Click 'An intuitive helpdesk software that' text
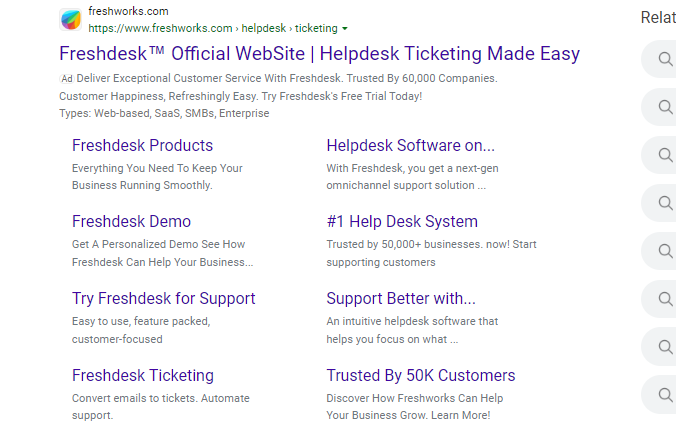 point(412,322)
